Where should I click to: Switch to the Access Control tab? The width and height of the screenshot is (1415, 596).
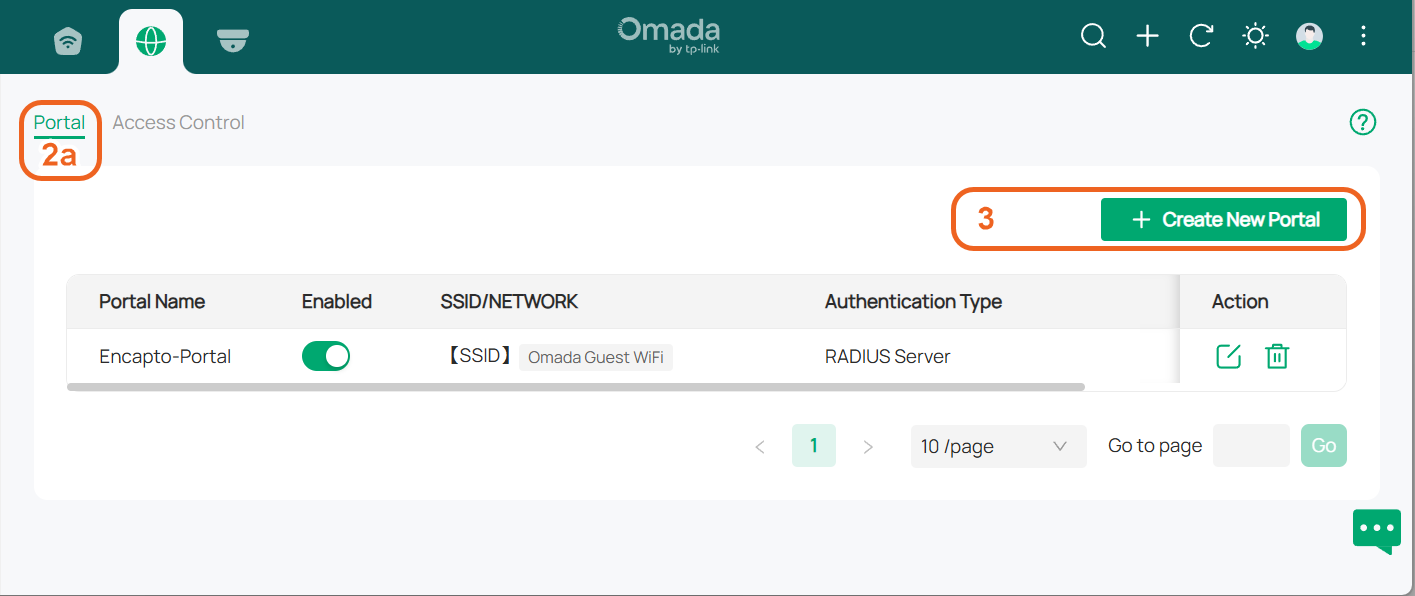[x=178, y=123]
